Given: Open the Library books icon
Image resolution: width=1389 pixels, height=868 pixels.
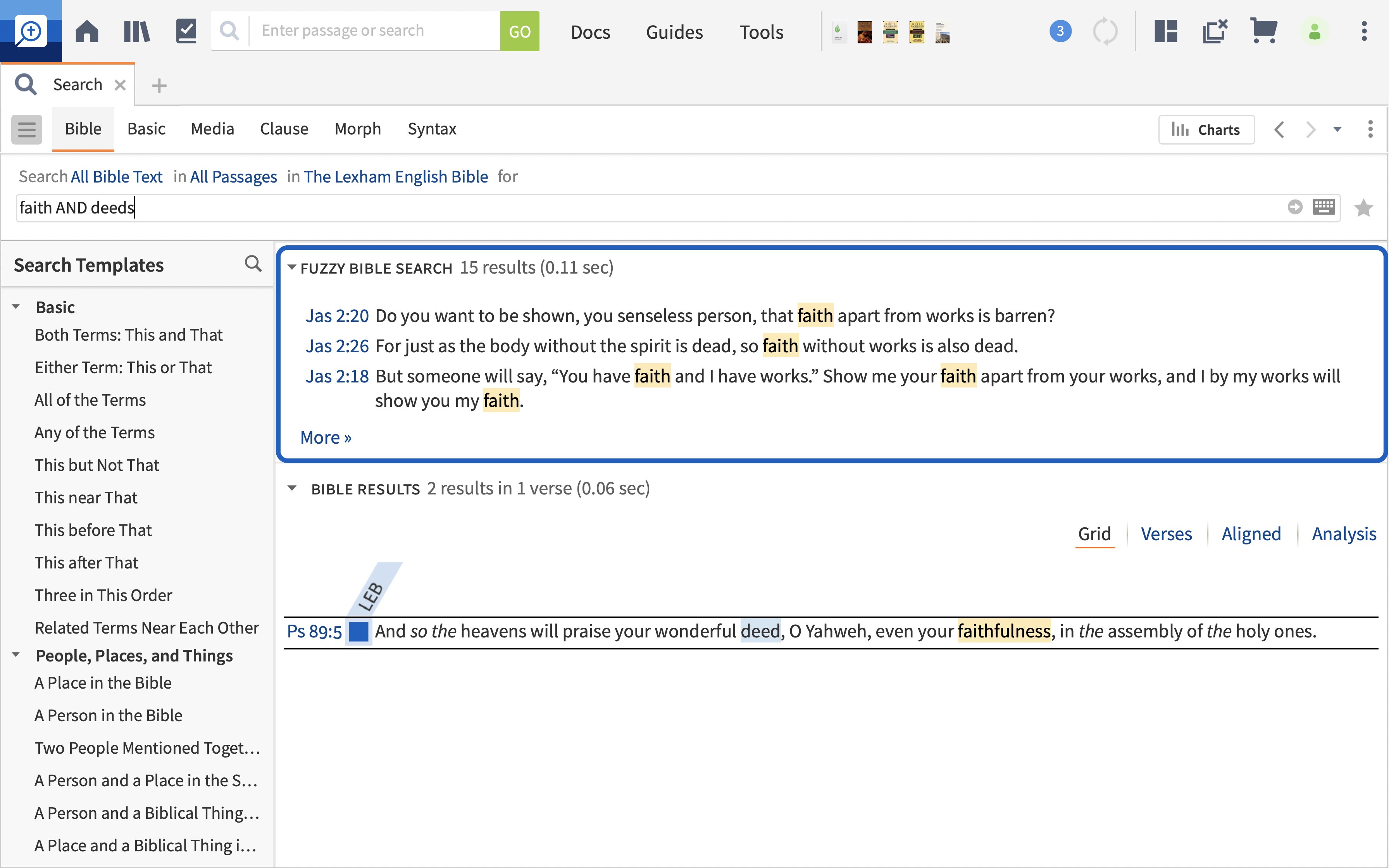Looking at the screenshot, I should click(136, 31).
